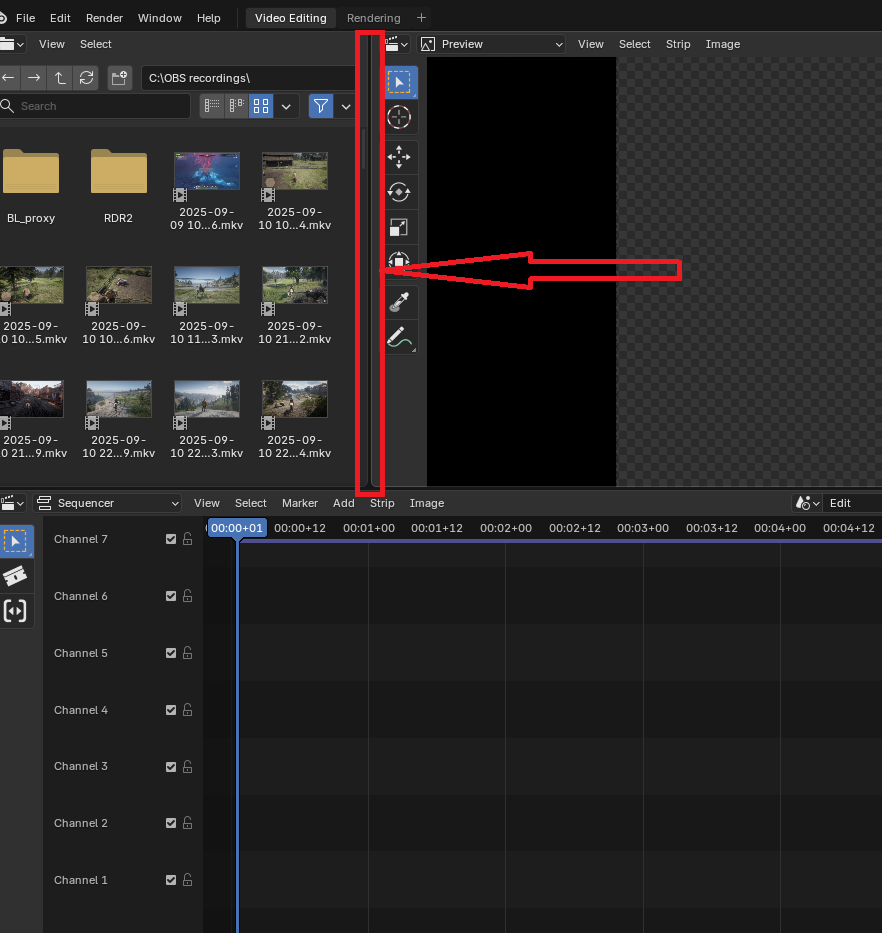Open the Render menu
Screen dimensions: 882x933
tap(104, 18)
